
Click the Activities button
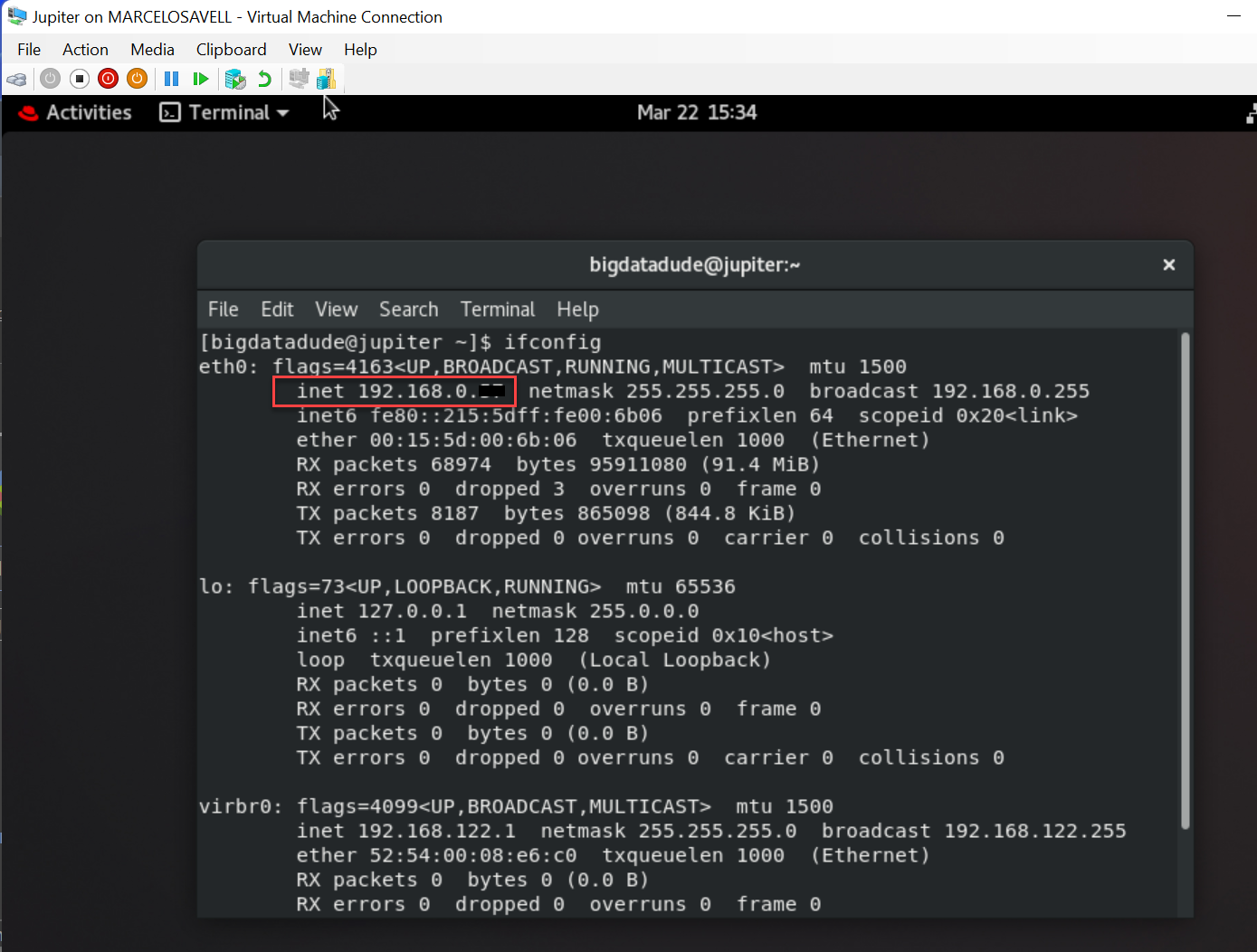pos(76,112)
